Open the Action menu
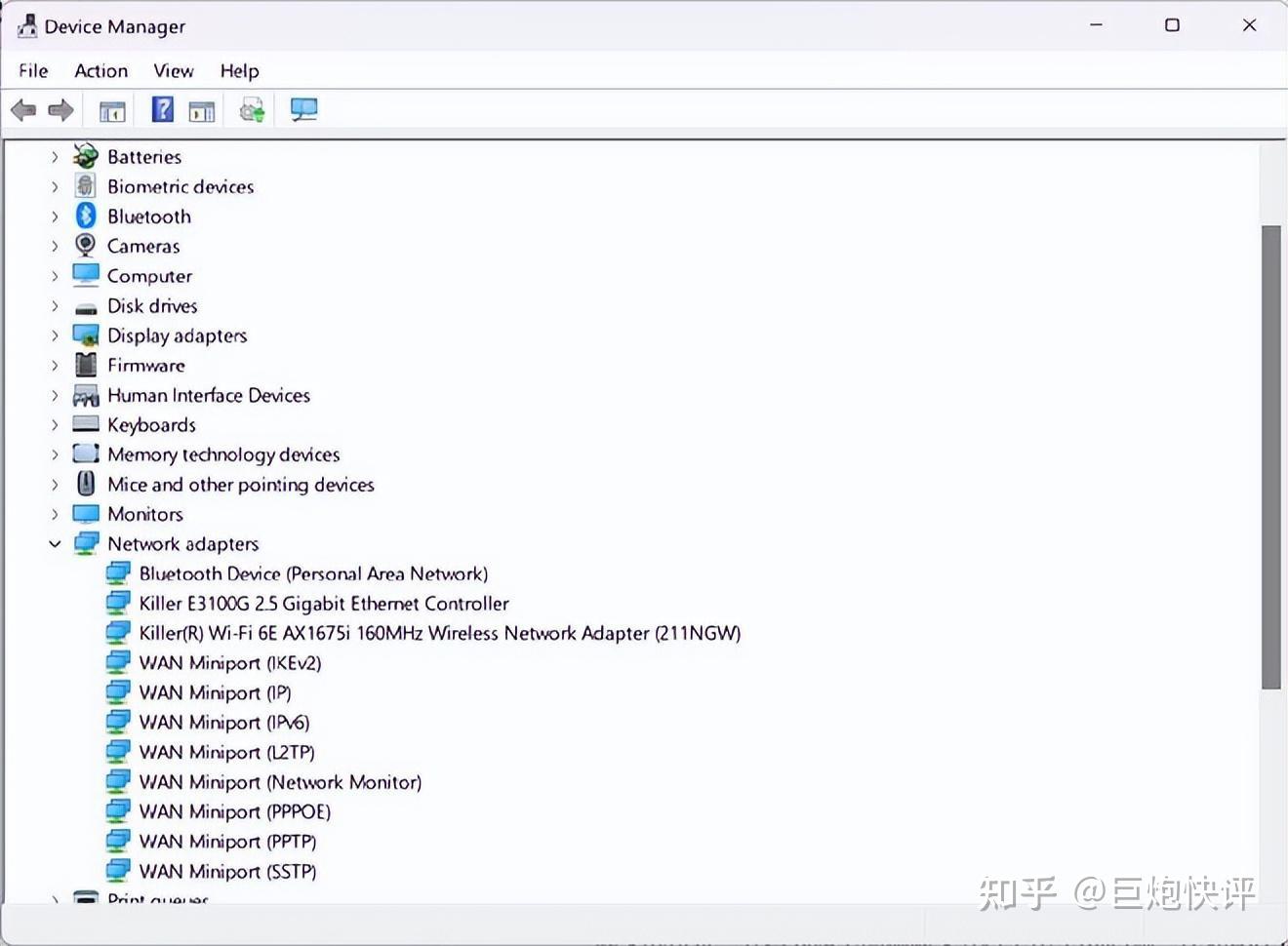The width and height of the screenshot is (1288, 946). pyautogui.click(x=101, y=70)
